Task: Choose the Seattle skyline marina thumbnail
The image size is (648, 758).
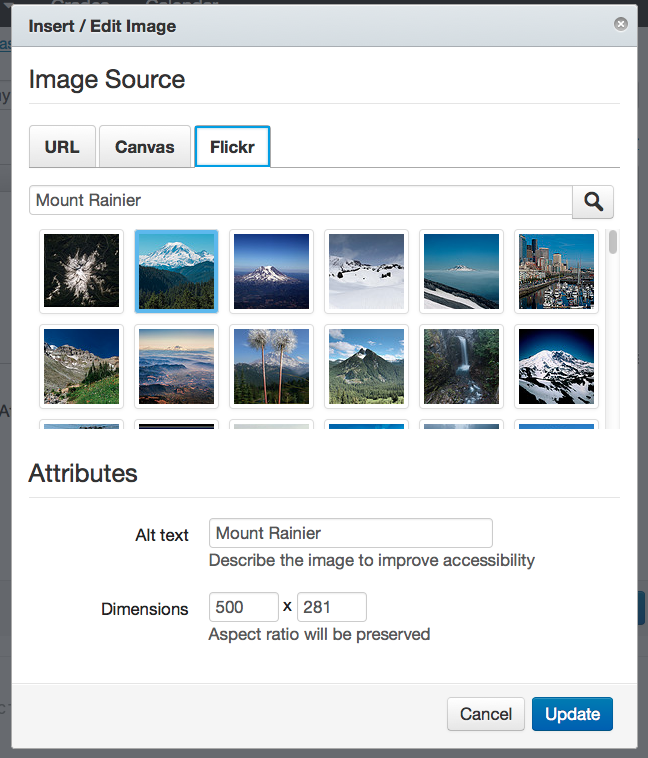Action: (x=557, y=271)
